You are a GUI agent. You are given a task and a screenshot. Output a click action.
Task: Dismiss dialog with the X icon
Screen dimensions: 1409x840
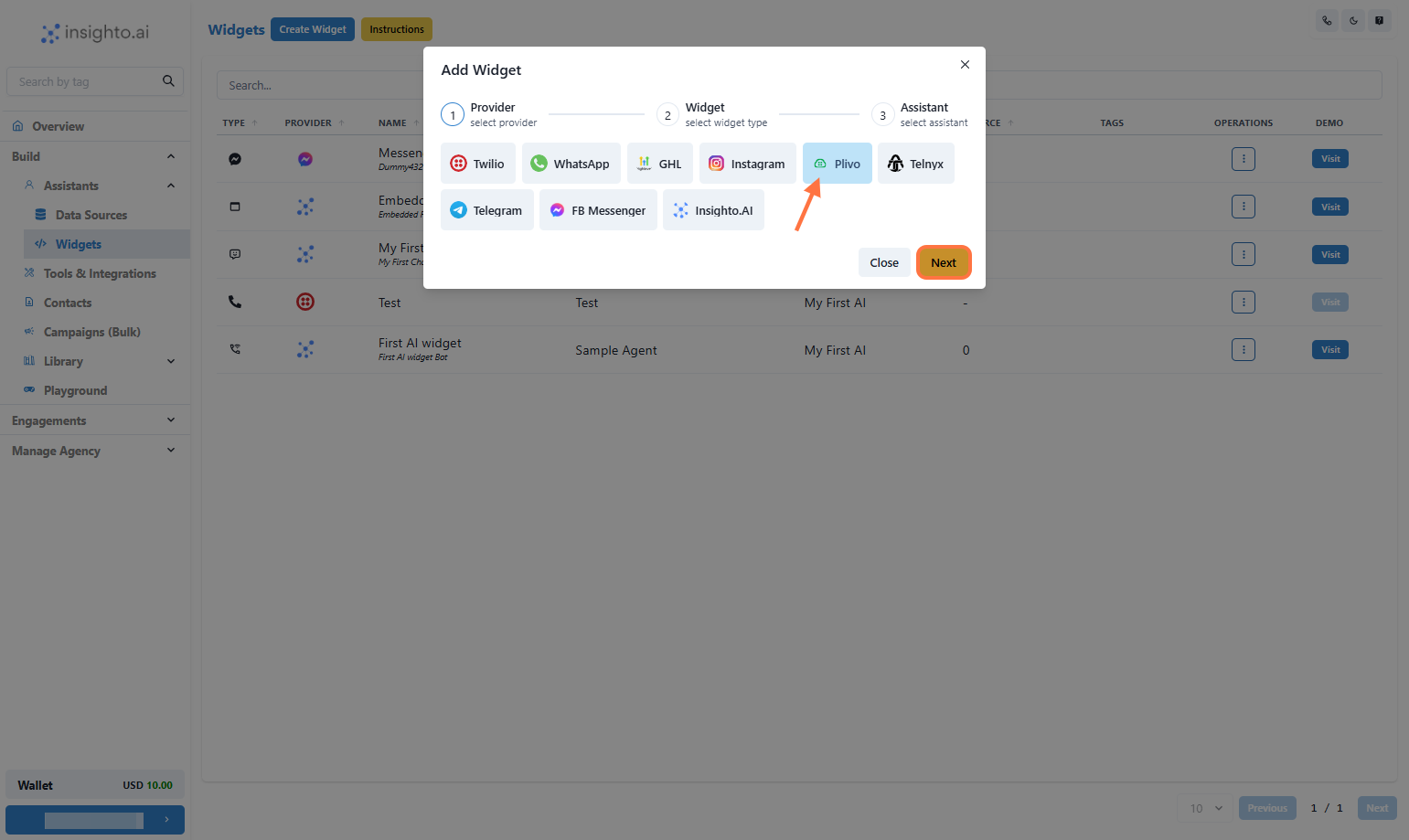click(965, 64)
